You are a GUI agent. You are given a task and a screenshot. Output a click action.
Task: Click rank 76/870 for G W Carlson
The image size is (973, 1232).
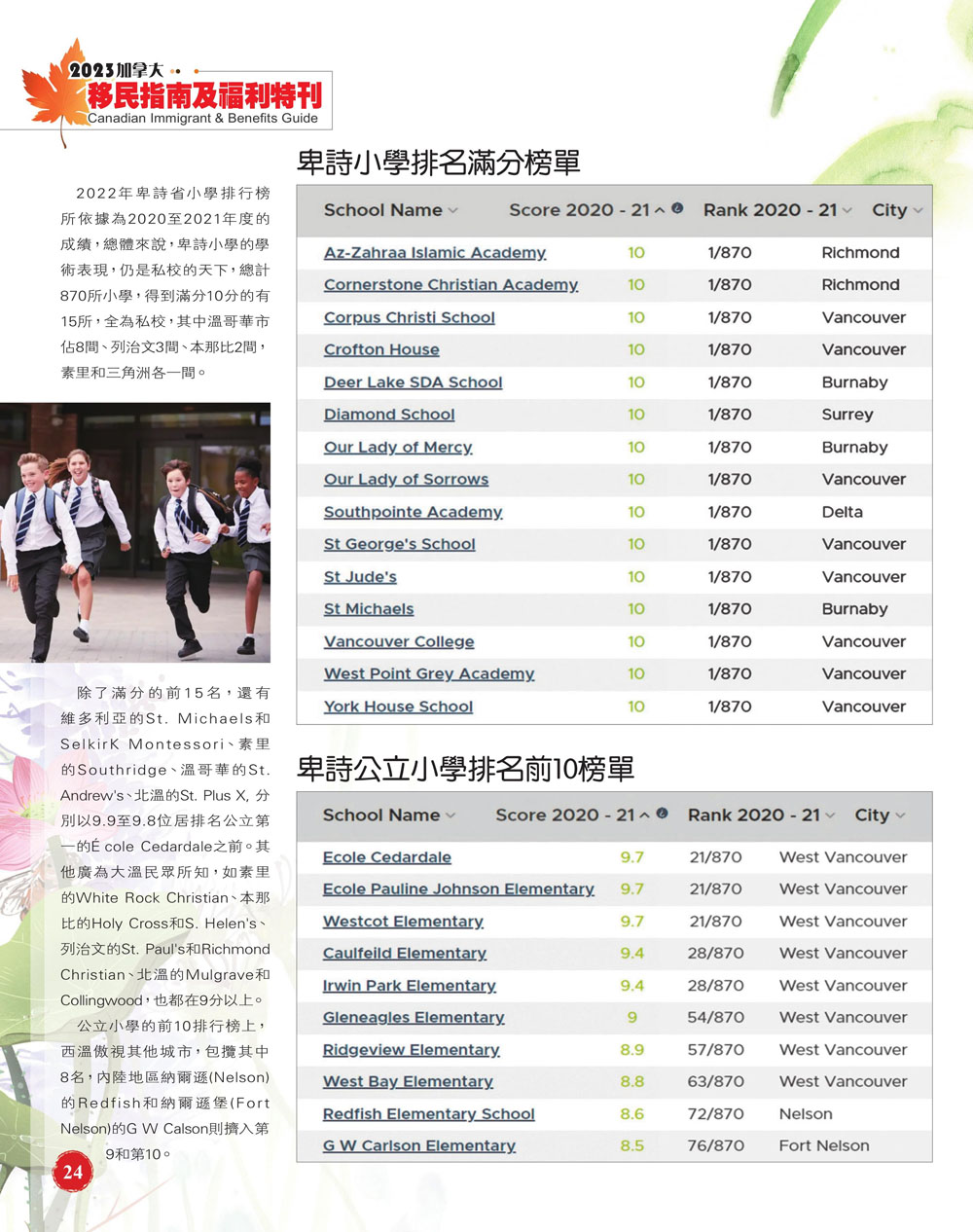coord(715,1145)
